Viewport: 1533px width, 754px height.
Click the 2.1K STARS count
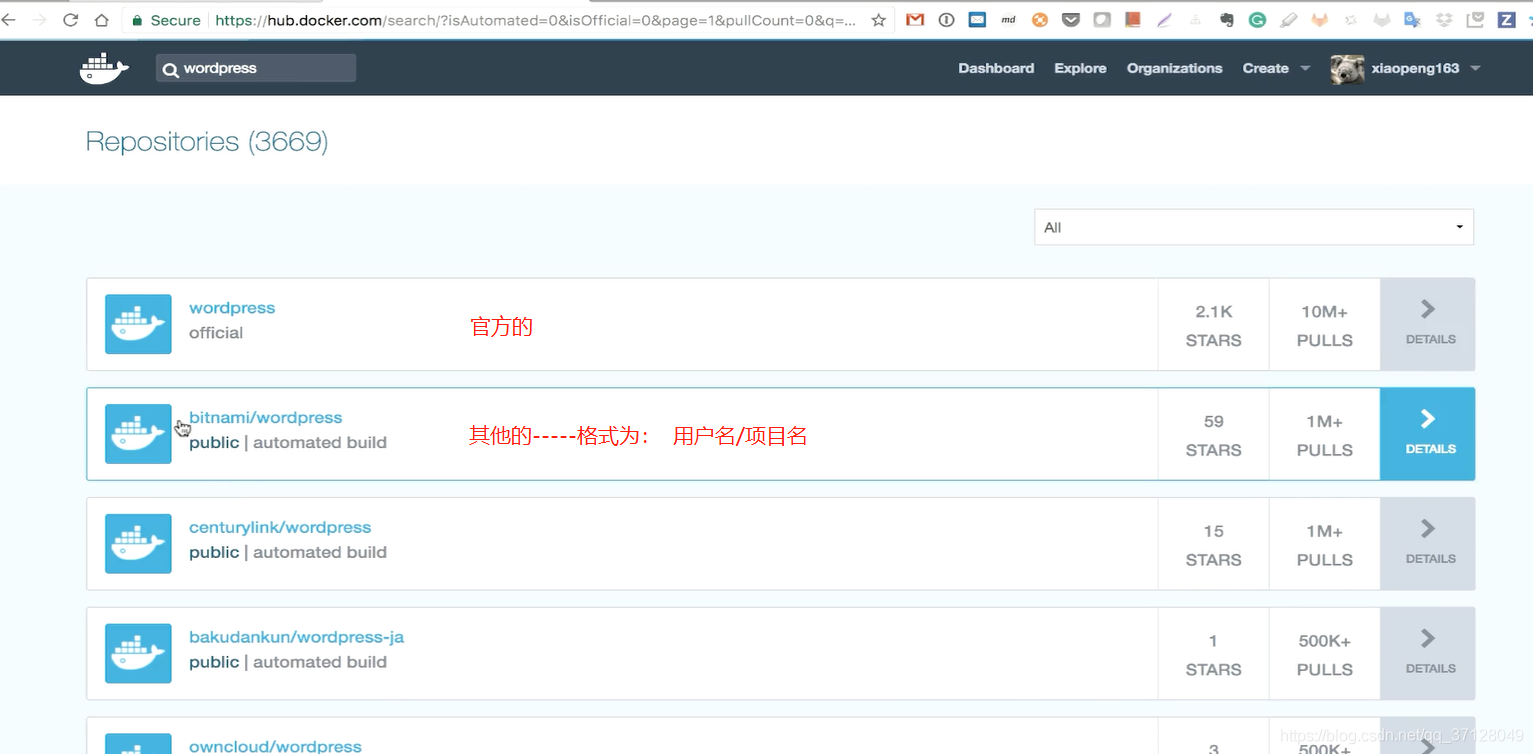tap(1213, 325)
